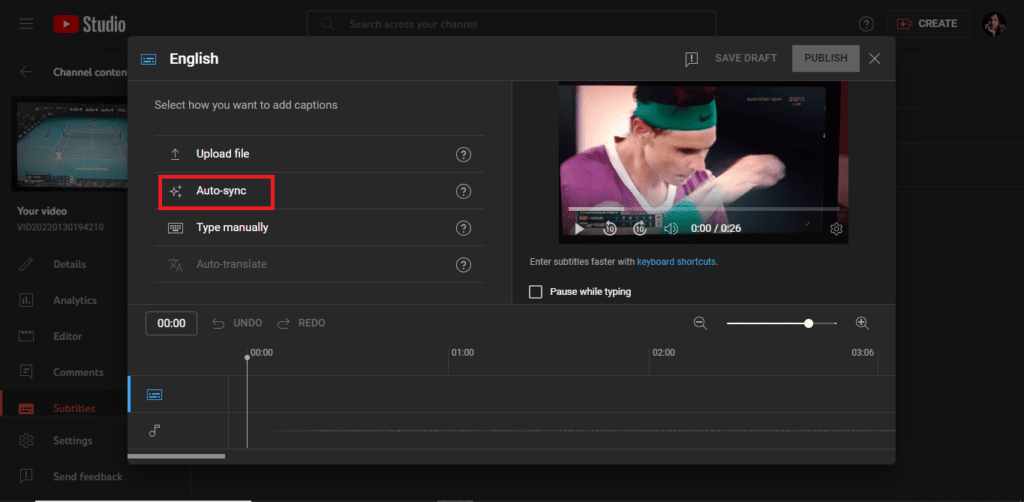Choose Upload file option
The image size is (1024, 502).
pos(319,154)
